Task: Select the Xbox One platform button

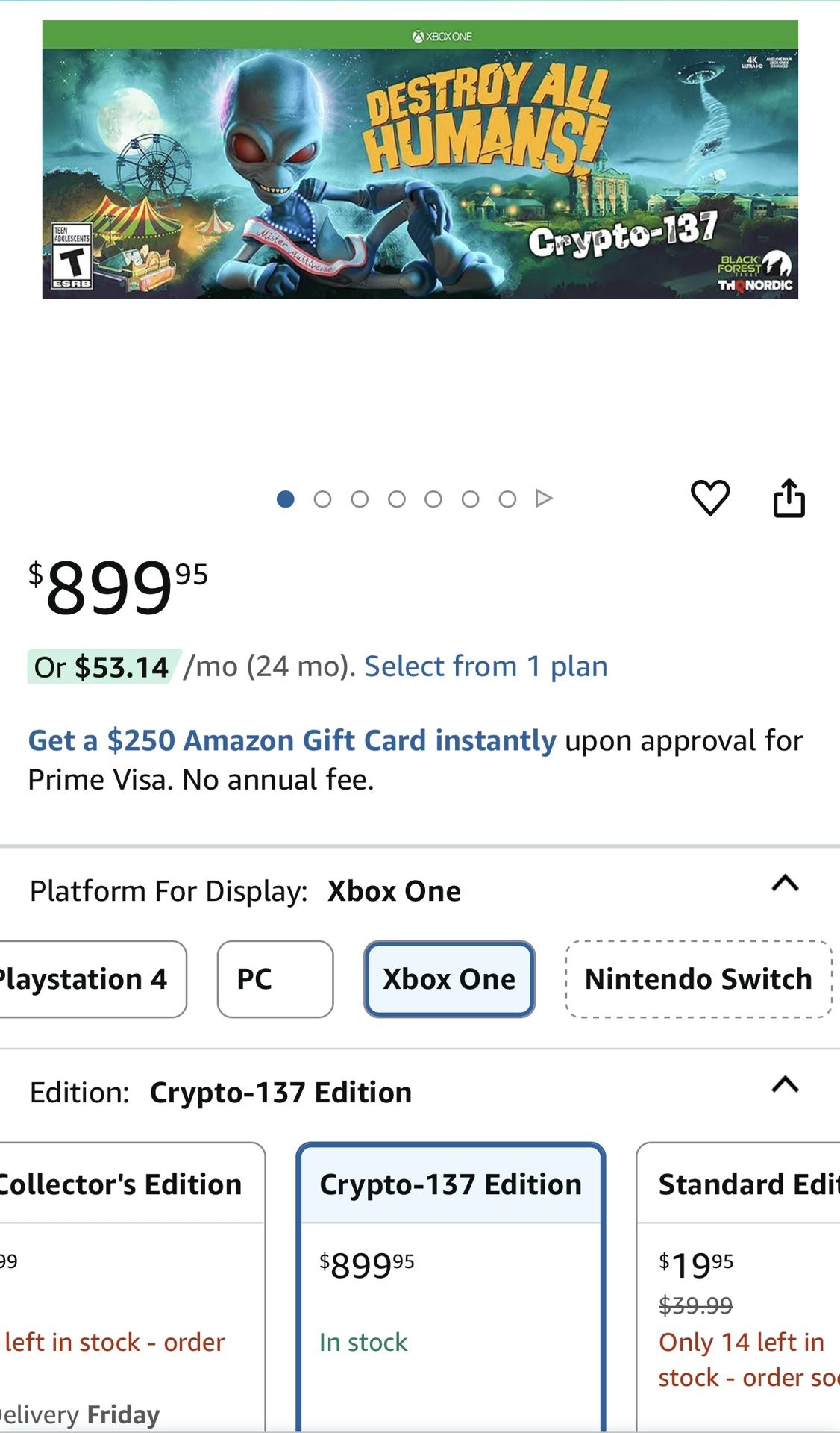Action: (x=448, y=979)
